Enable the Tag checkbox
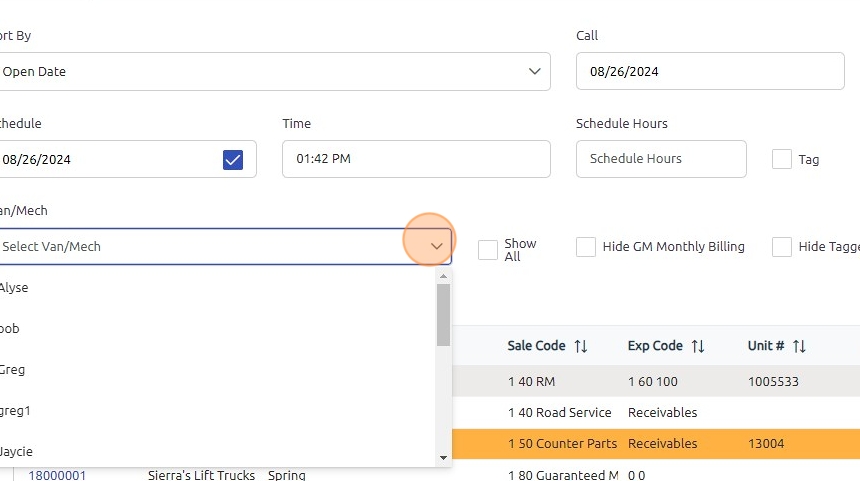Image resolution: width=860 pixels, height=481 pixels. click(782, 159)
